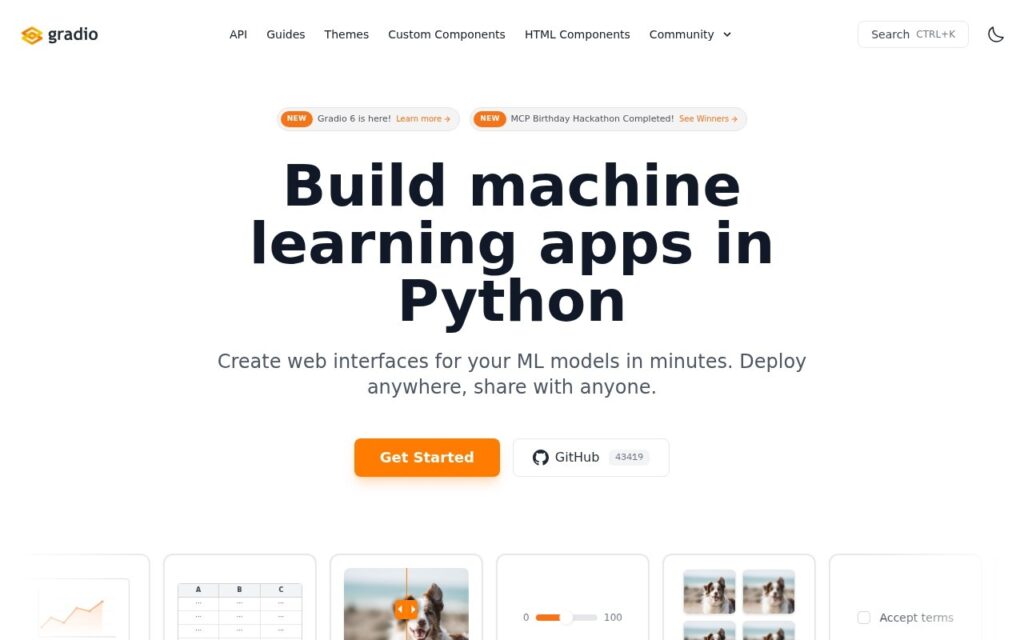
Task: Click the Gradio logo icon
Action: point(31,35)
